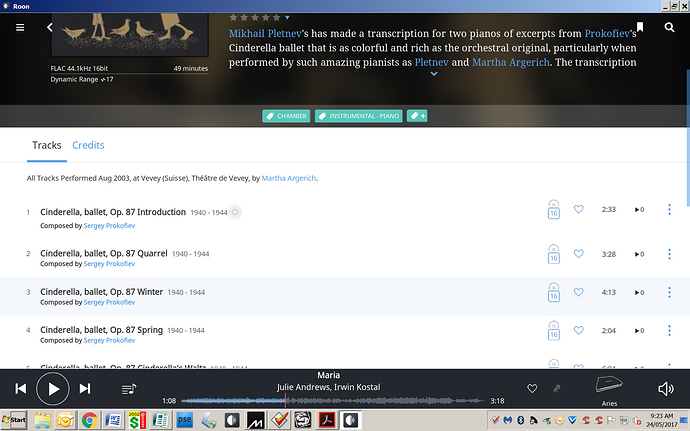Favorite the Winter track with heart
The width and height of the screenshot is (690, 431).
click(x=579, y=292)
